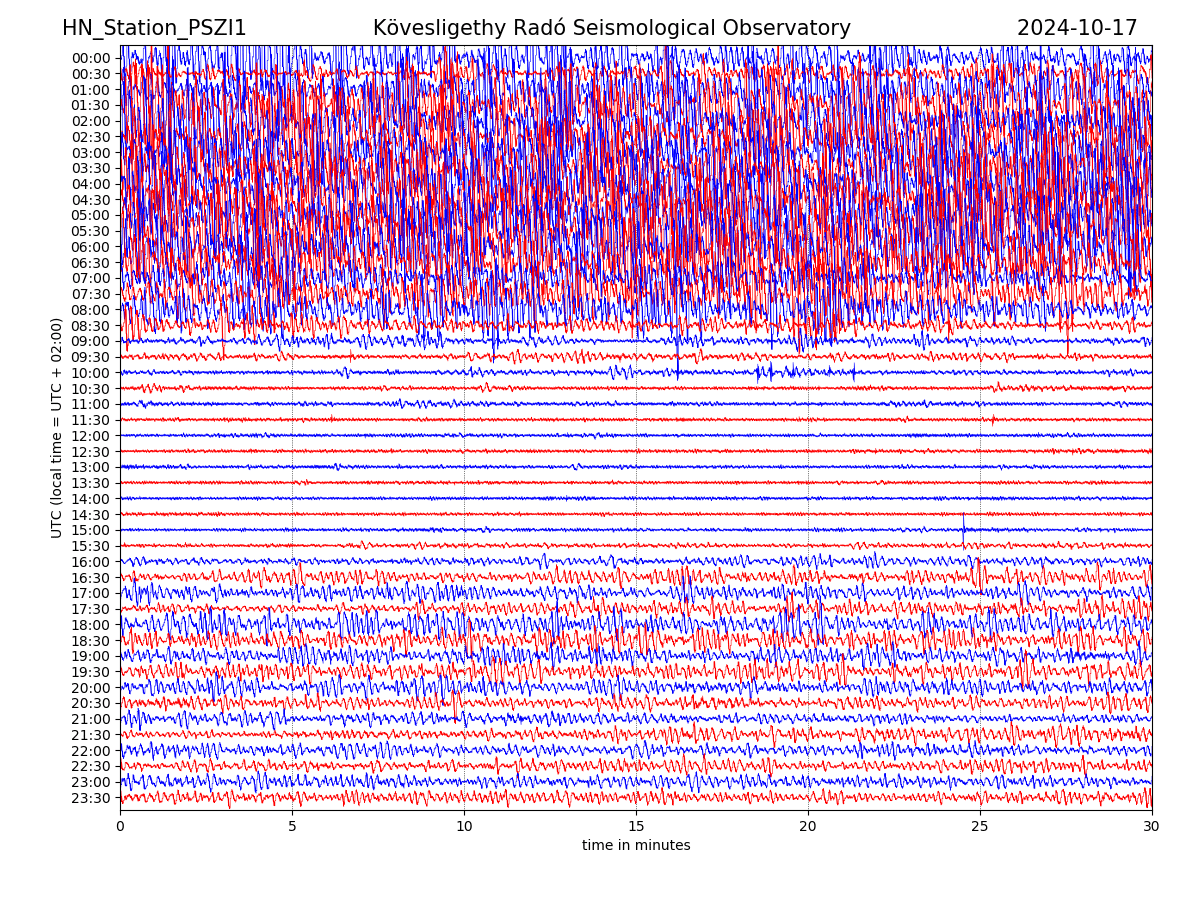This screenshot has height=900, width=1200.
Task: Select the 09:00 time row label
Action: click(x=90, y=341)
